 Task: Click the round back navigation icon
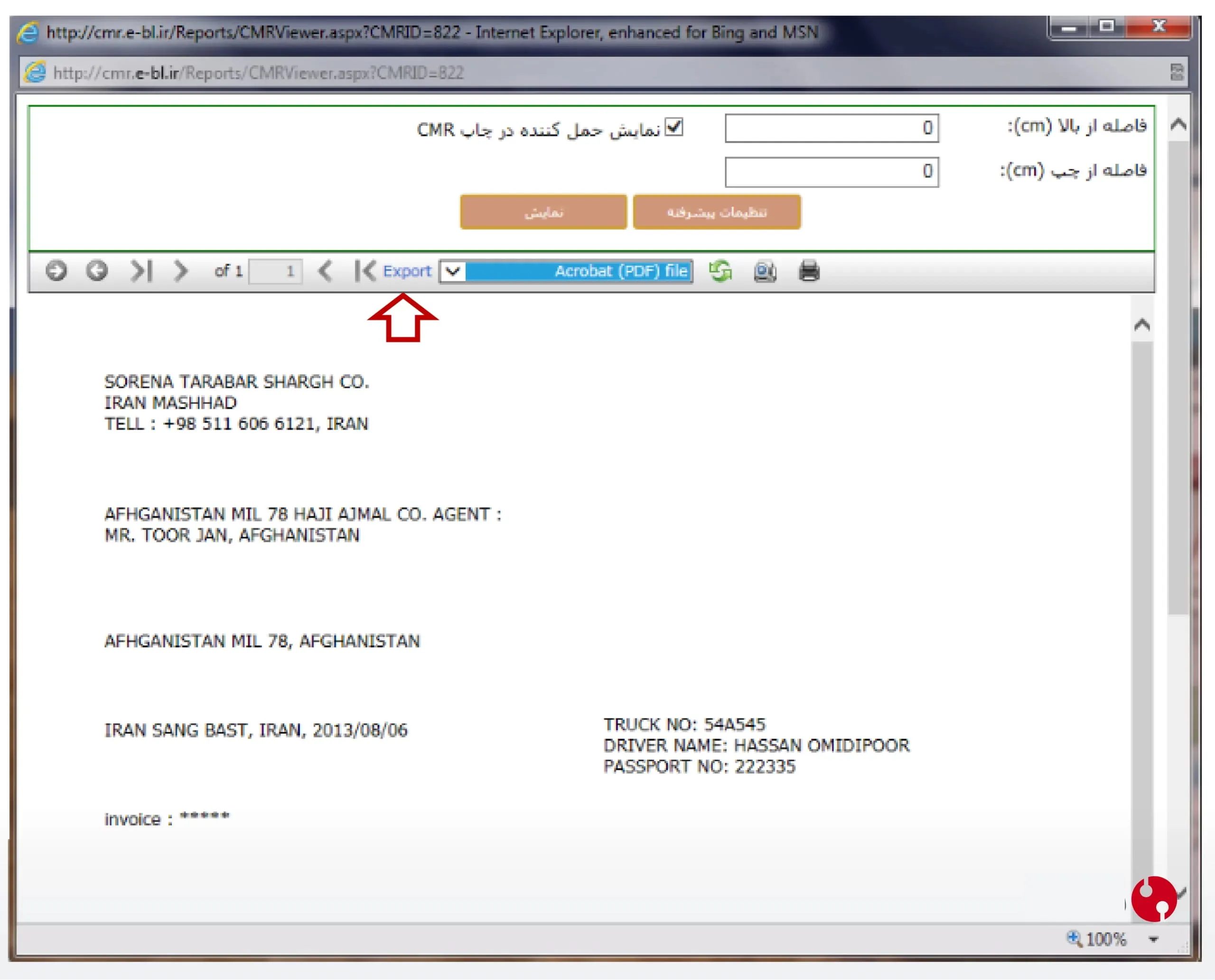pyautogui.click(x=96, y=271)
